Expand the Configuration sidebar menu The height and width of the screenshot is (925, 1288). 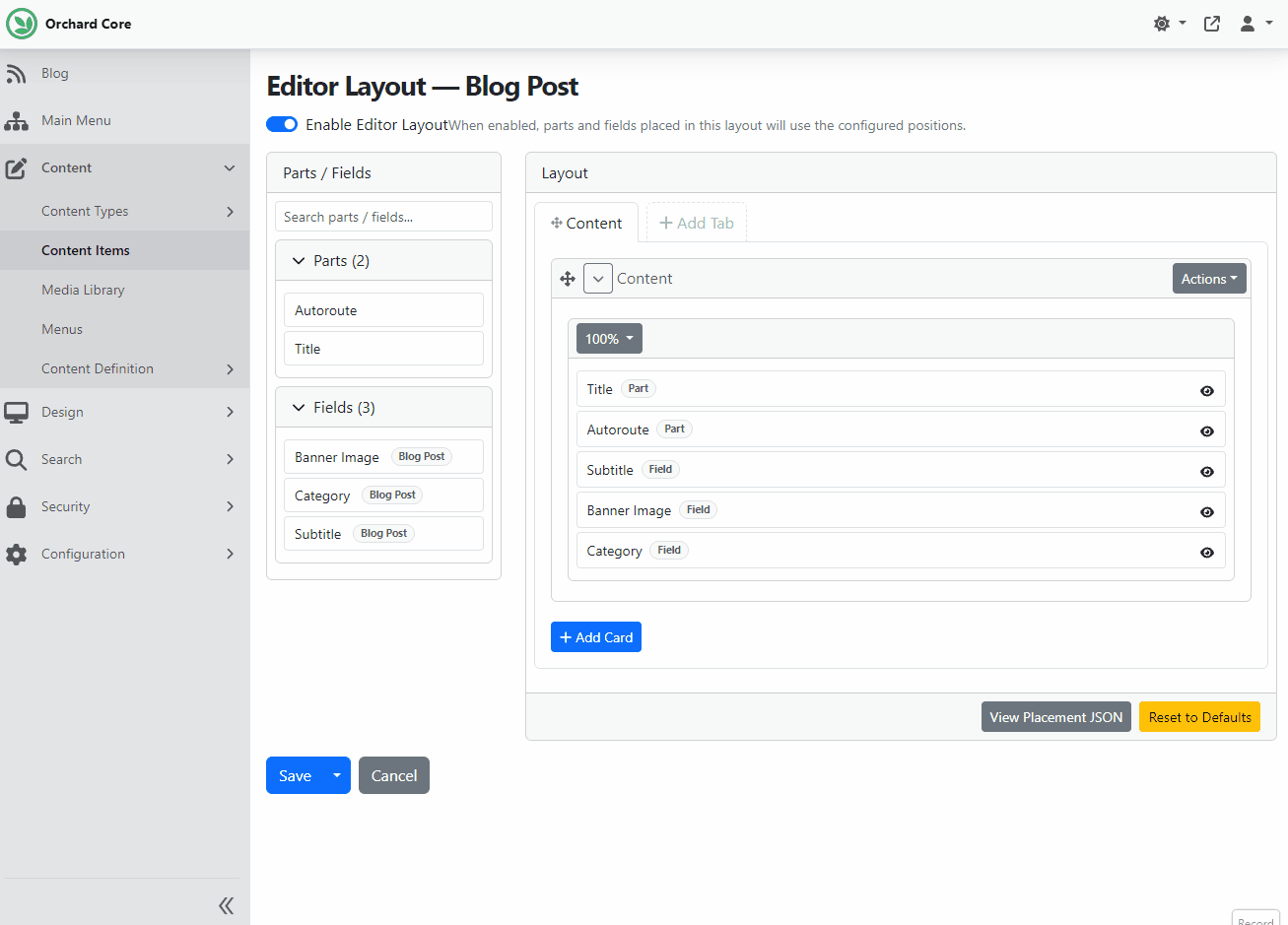coord(230,555)
